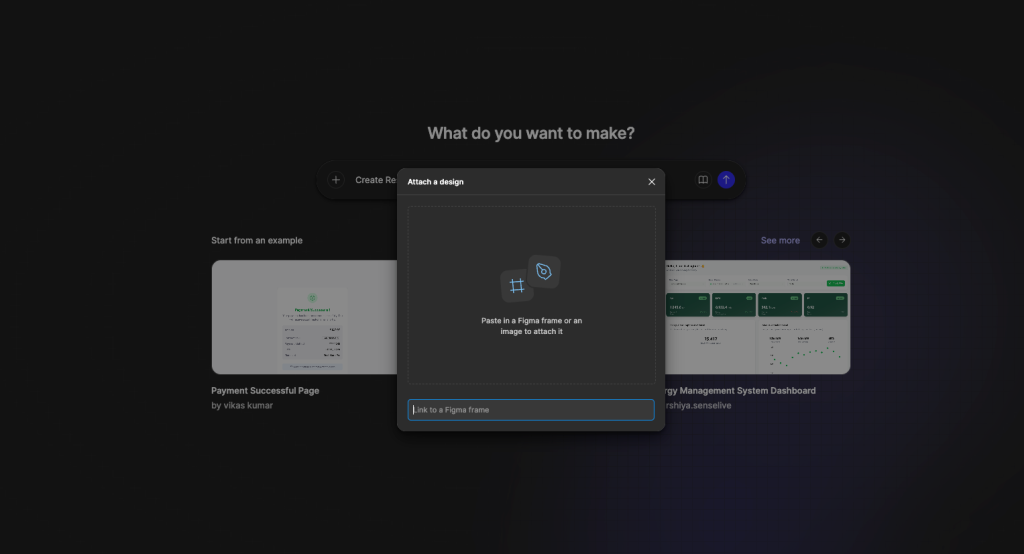The width and height of the screenshot is (1024, 554).
Task: Click the Figma frame hash icon
Action: pyautogui.click(x=517, y=285)
